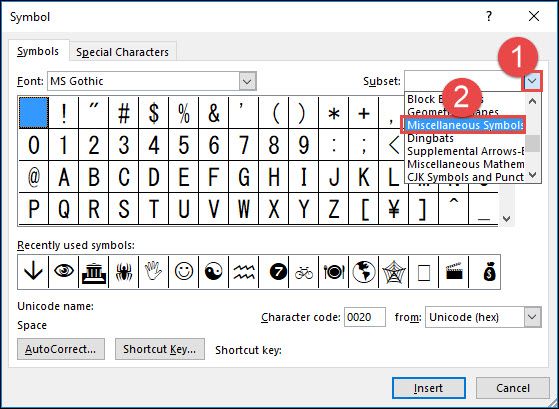Click the Insert button
The height and width of the screenshot is (409, 559).
[x=429, y=388]
